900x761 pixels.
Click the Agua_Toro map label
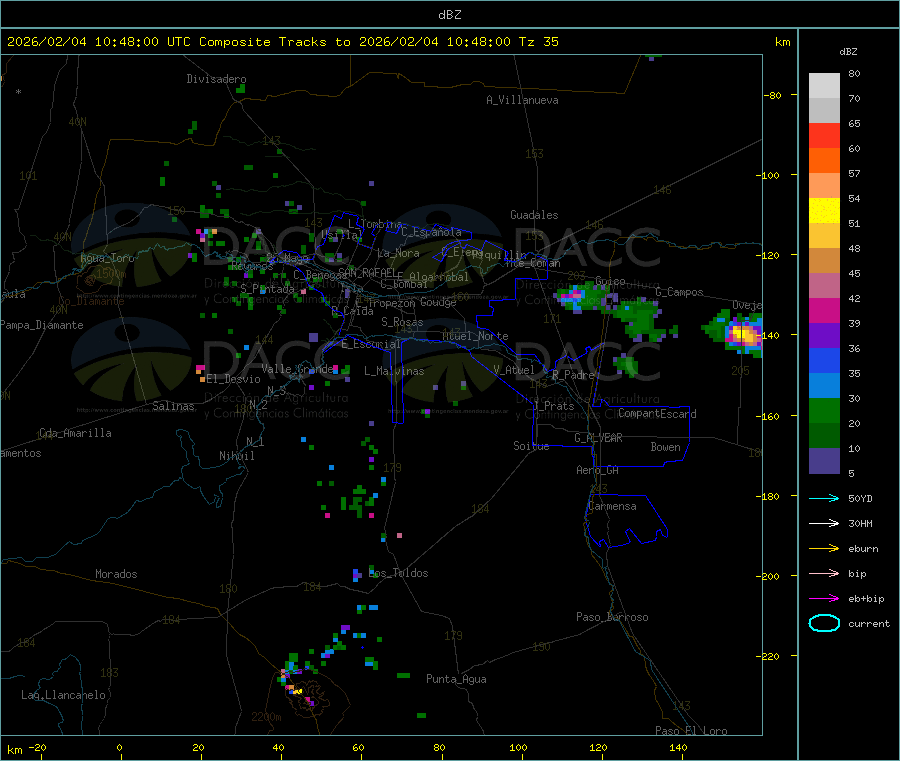(x=107, y=258)
